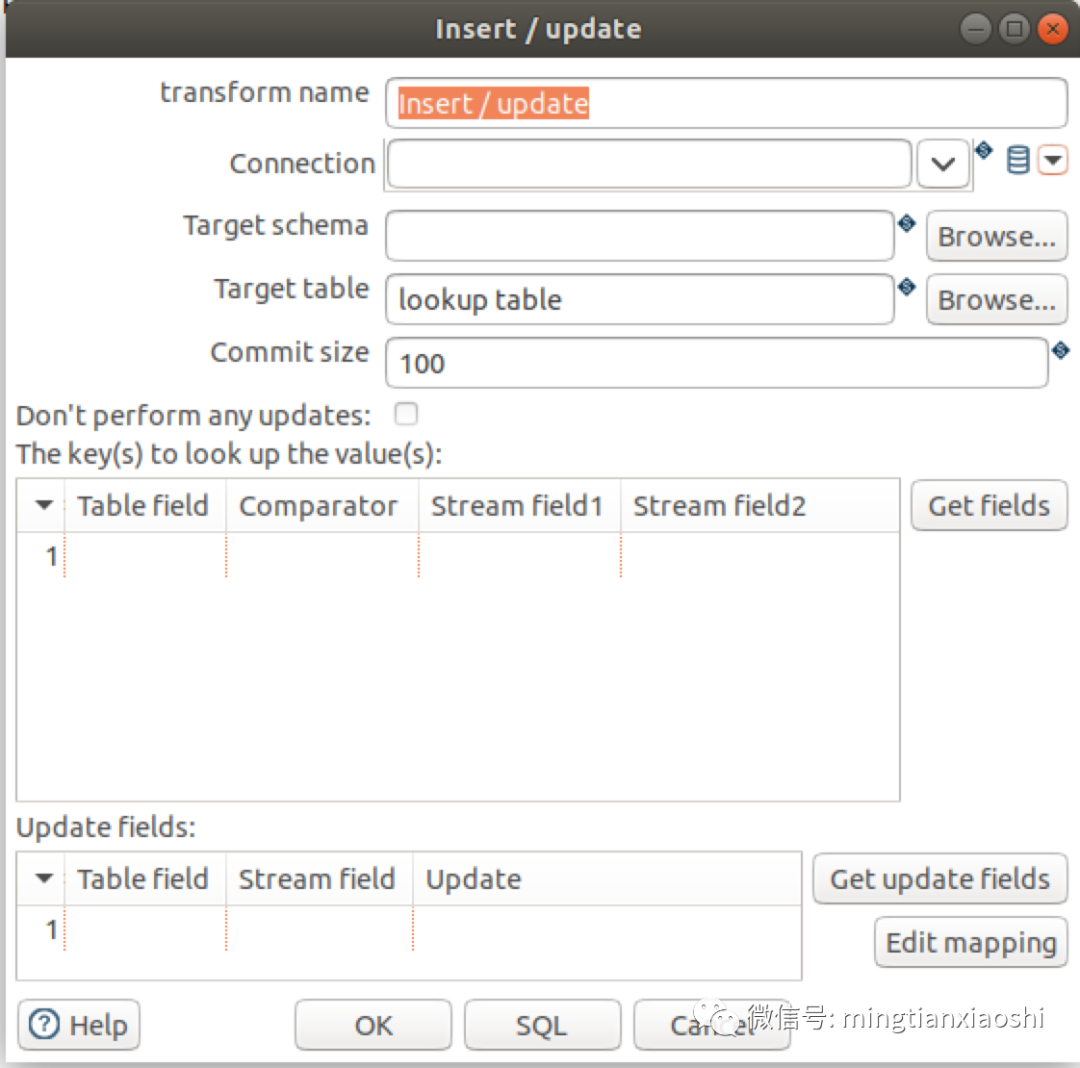Image resolution: width=1080 pixels, height=1068 pixels.
Task: Click the variable icon beside Target schema
Action: [907, 224]
